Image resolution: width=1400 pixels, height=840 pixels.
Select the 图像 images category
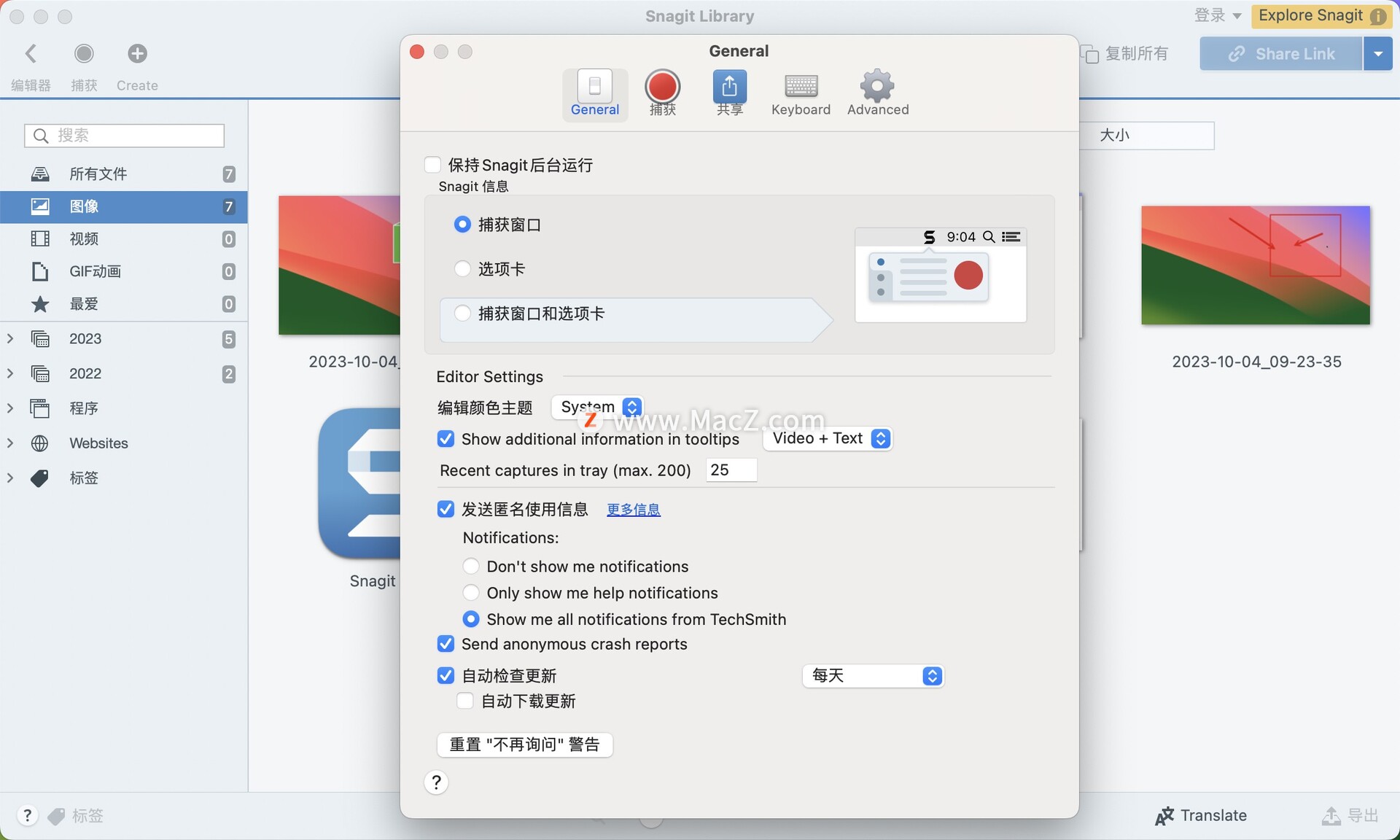pyautogui.click(x=124, y=206)
